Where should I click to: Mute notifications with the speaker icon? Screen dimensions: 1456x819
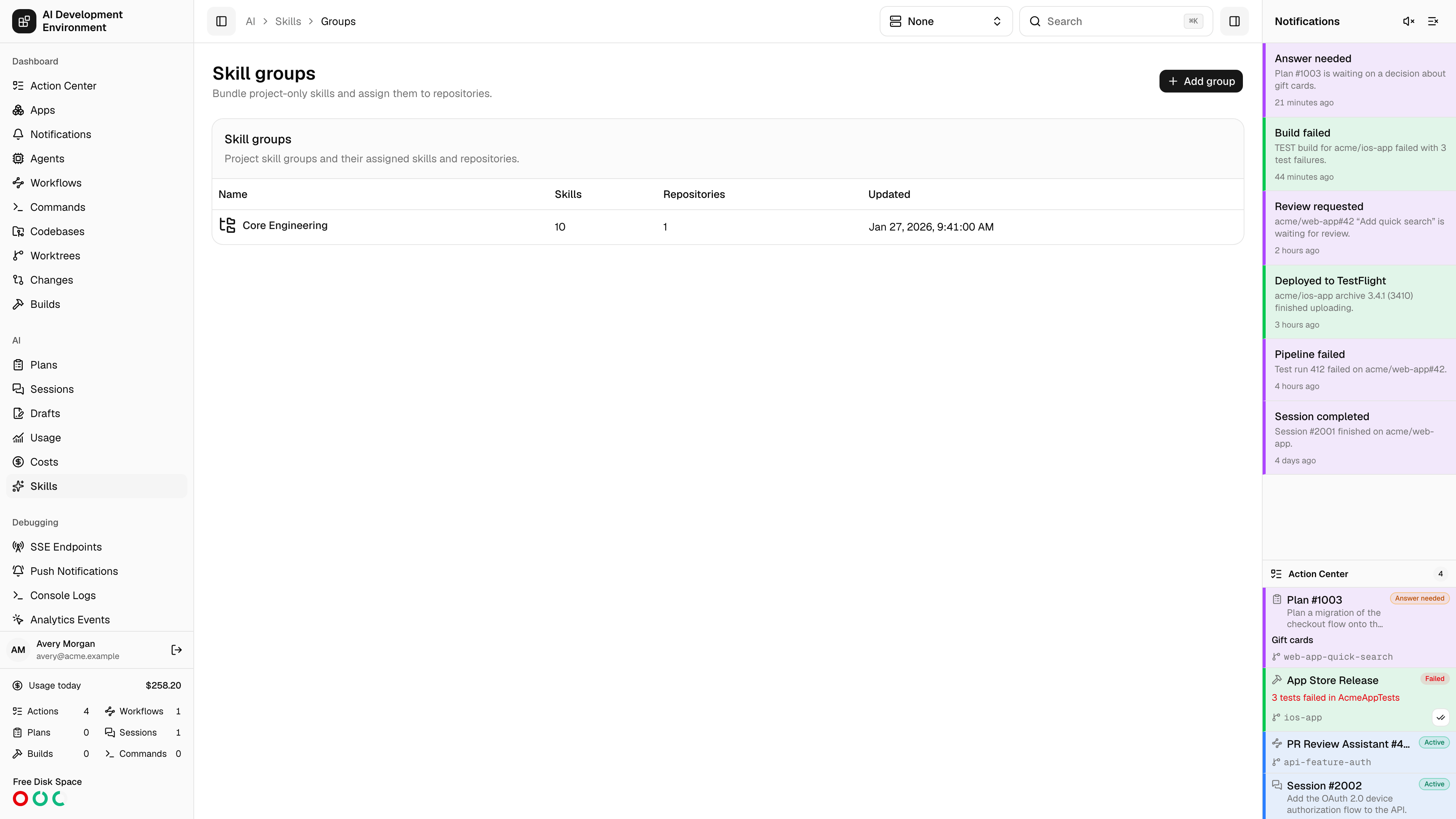click(x=1409, y=22)
